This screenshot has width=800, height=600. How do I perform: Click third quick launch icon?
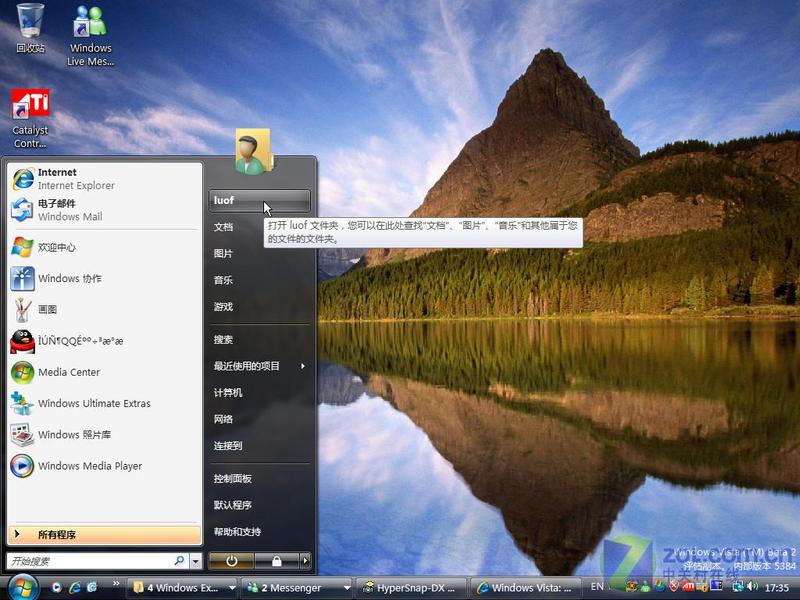point(92,588)
